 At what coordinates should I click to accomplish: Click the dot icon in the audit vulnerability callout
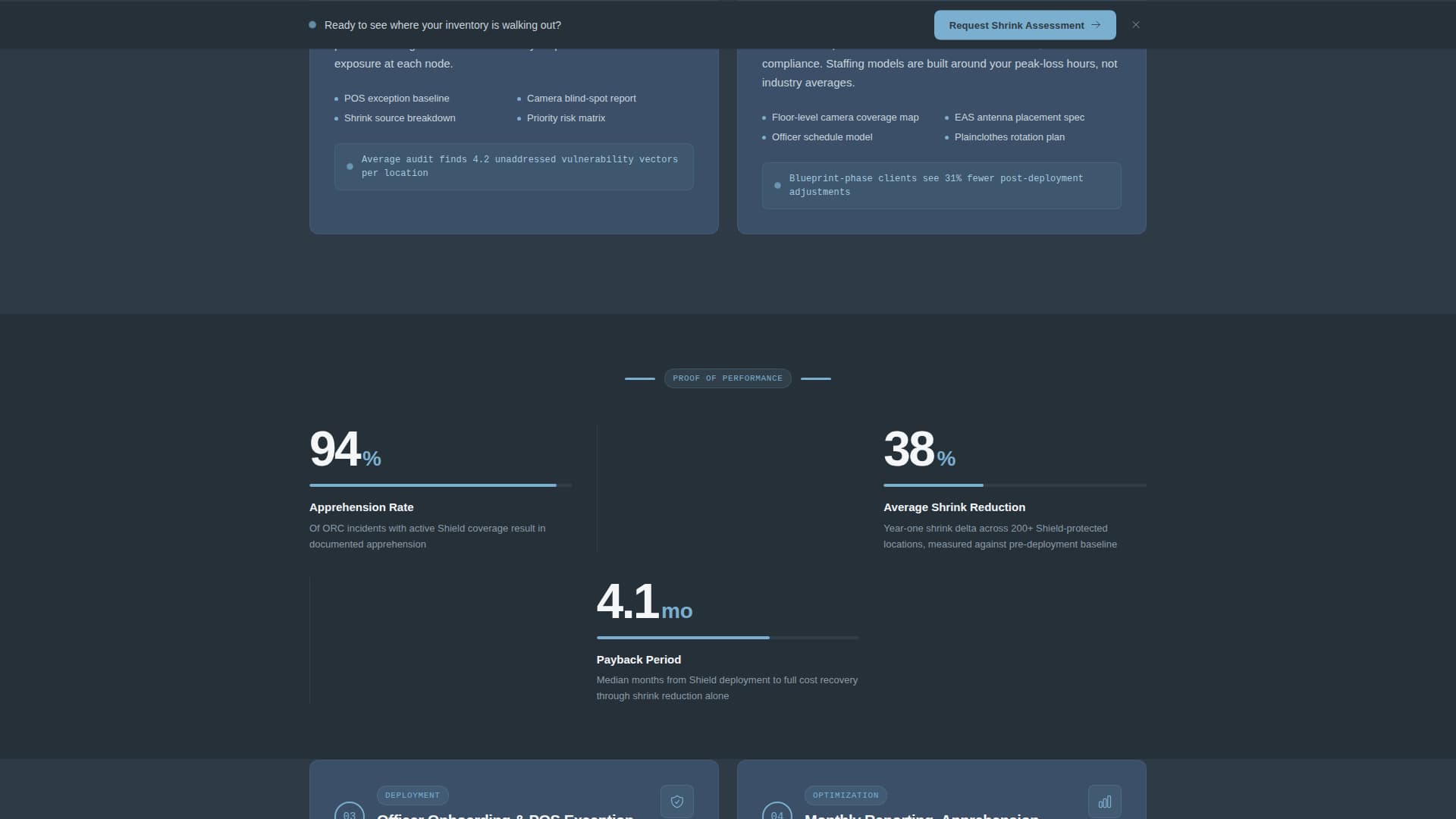350,166
